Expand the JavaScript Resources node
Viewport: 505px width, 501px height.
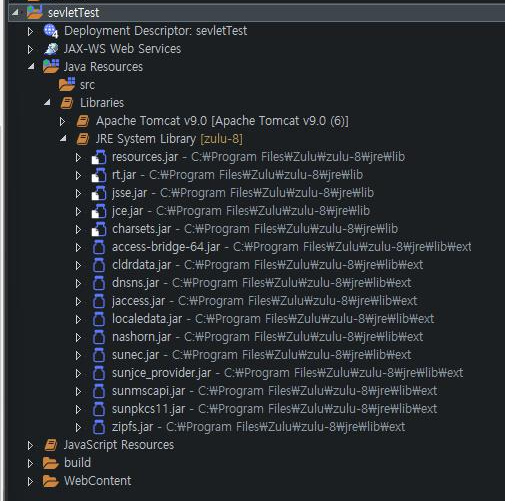point(30,445)
